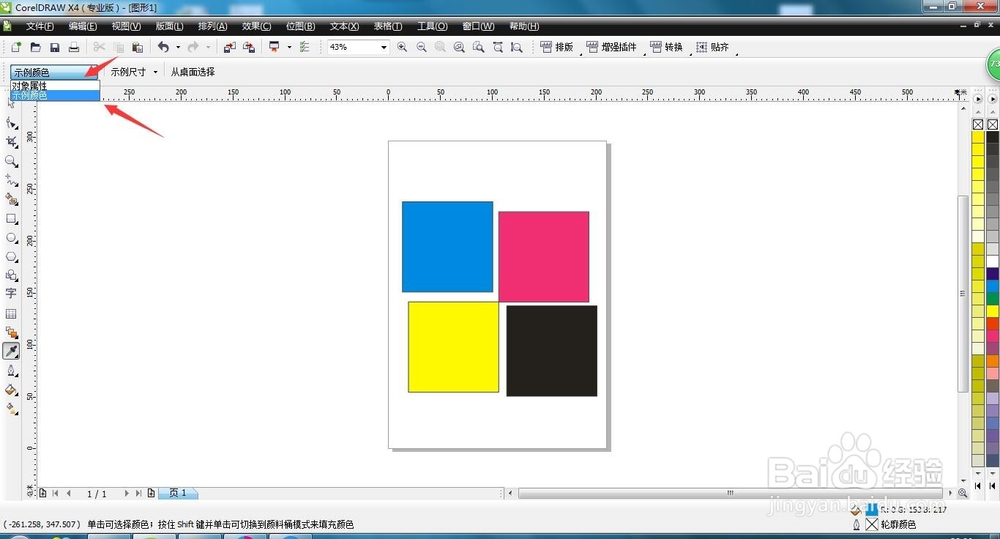Select the Rectangle tool
Image resolution: width=1000 pixels, height=539 pixels.
(11, 219)
